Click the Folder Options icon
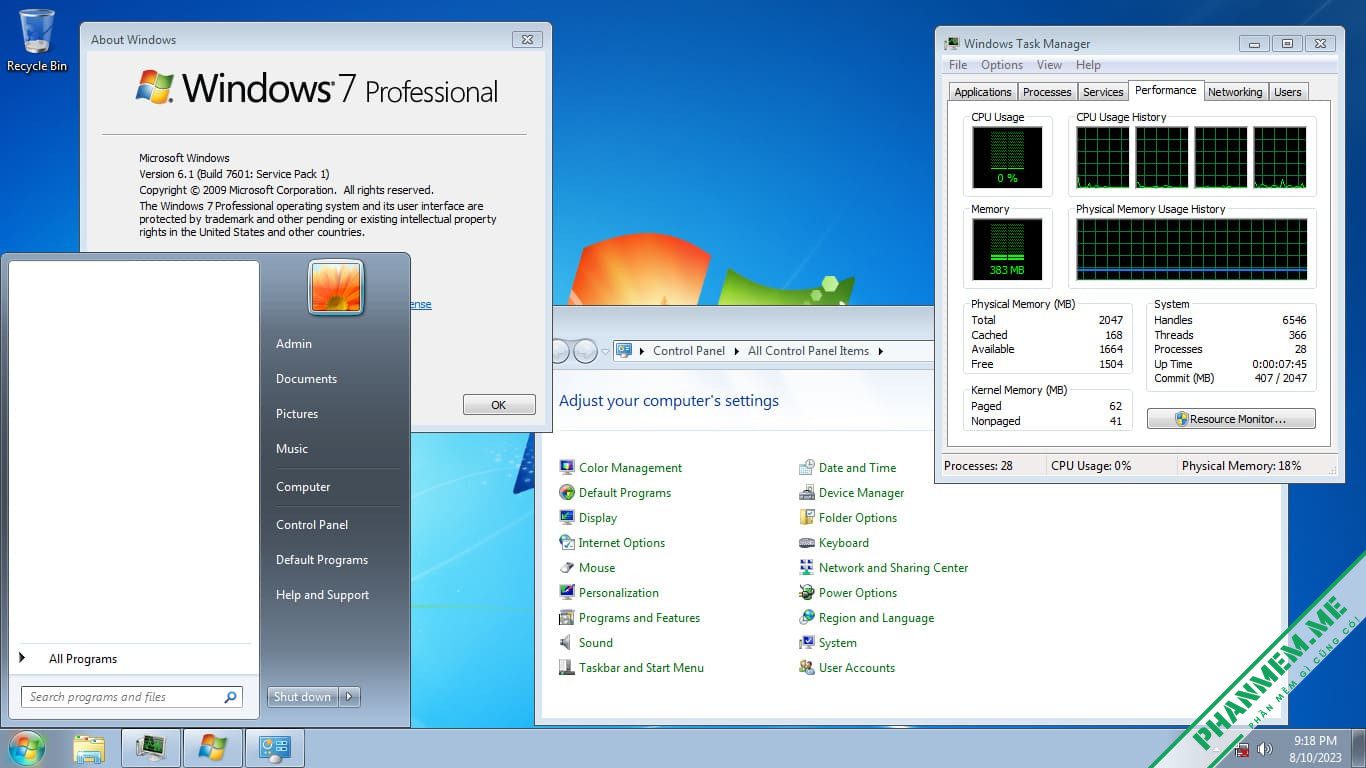This screenshot has width=1366, height=768. 807,518
